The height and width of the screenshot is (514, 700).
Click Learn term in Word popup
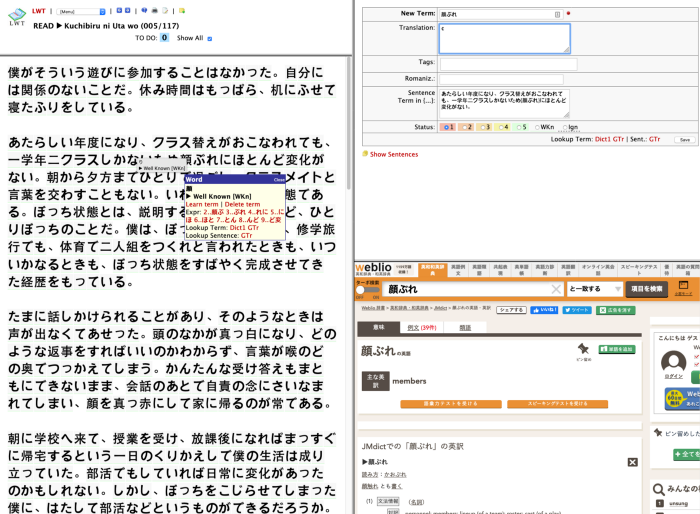[x=202, y=204]
